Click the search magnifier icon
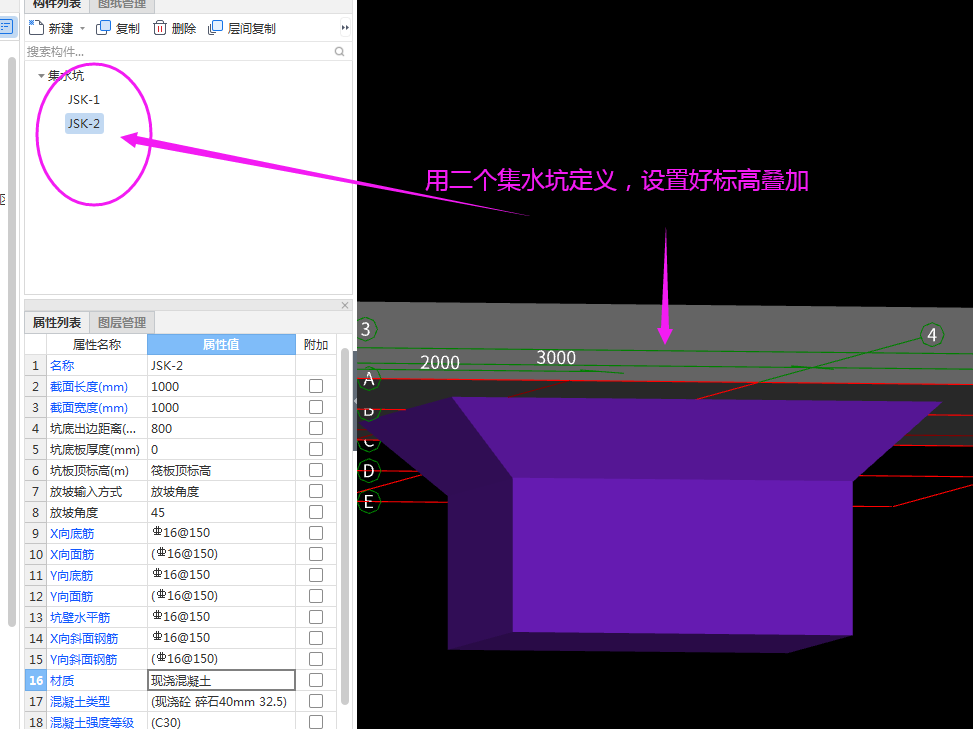Image resolution: width=973 pixels, height=729 pixels. click(339, 51)
